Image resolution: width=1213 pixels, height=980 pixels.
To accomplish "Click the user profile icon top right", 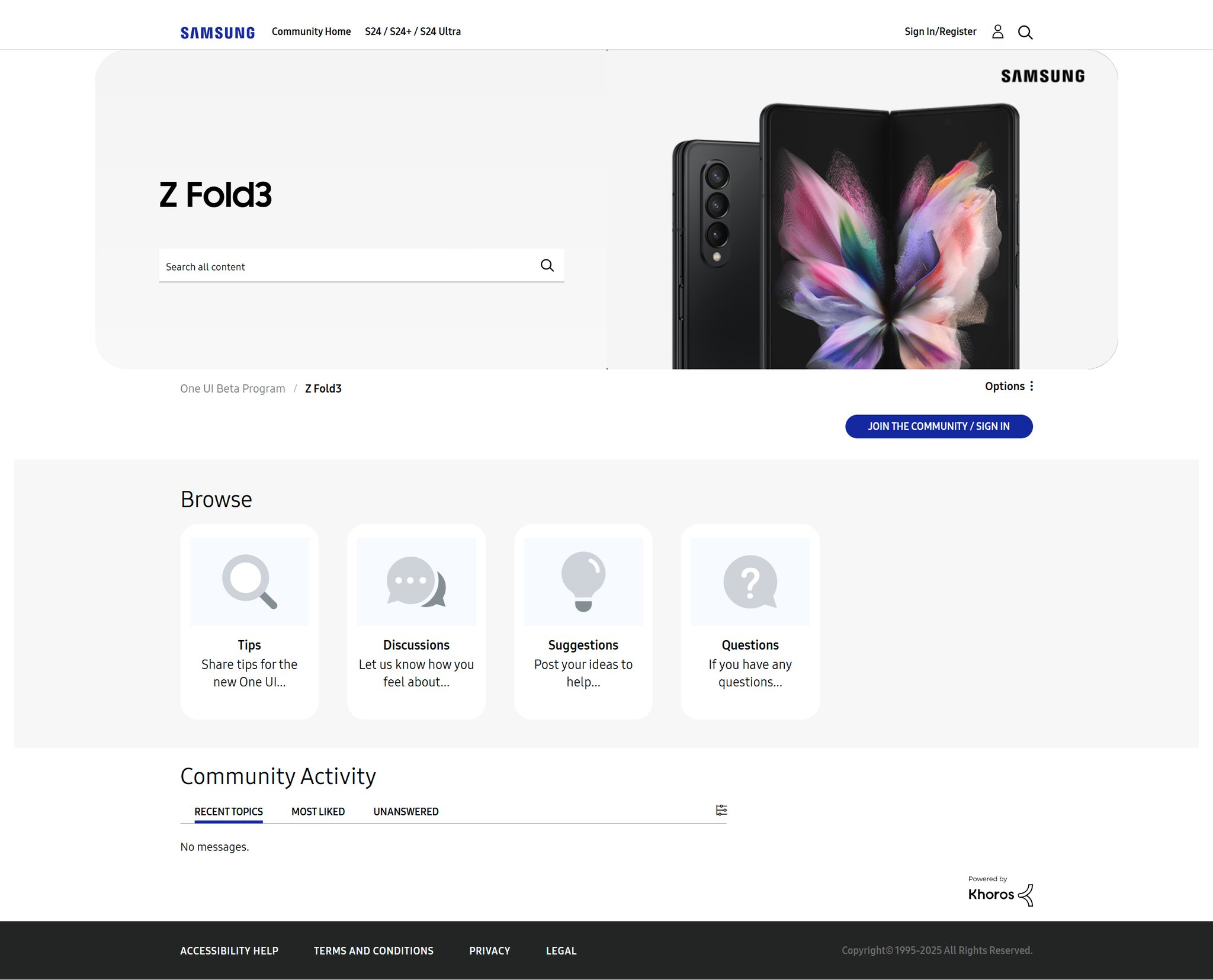I will (x=998, y=32).
